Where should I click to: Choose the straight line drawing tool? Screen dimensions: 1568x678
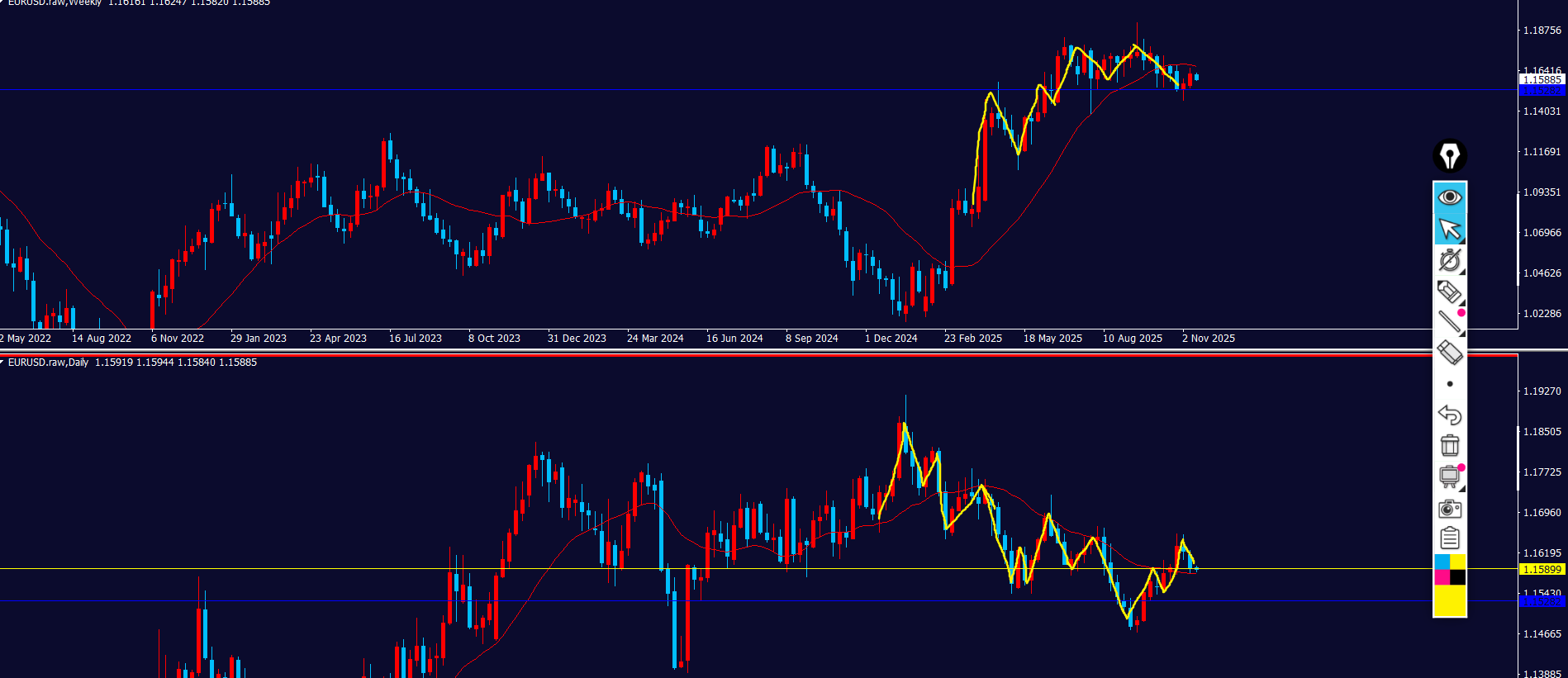(x=1449, y=322)
